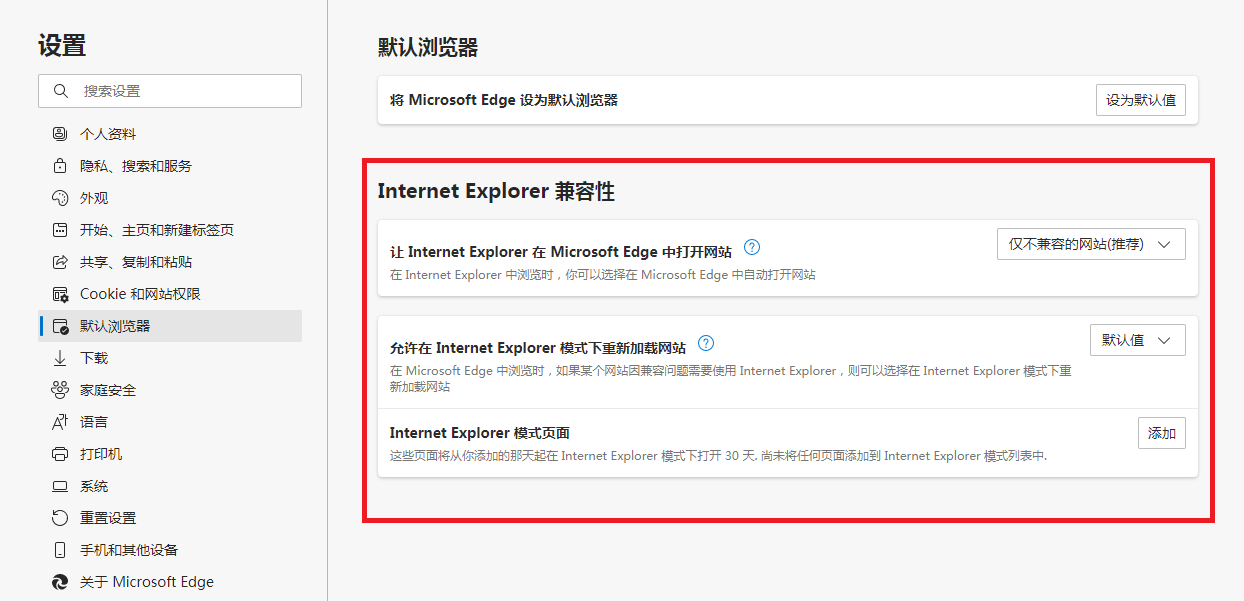Select the 隐私、搜索和服务 sidebar icon
This screenshot has width=1244, height=601.
pyautogui.click(x=59, y=165)
